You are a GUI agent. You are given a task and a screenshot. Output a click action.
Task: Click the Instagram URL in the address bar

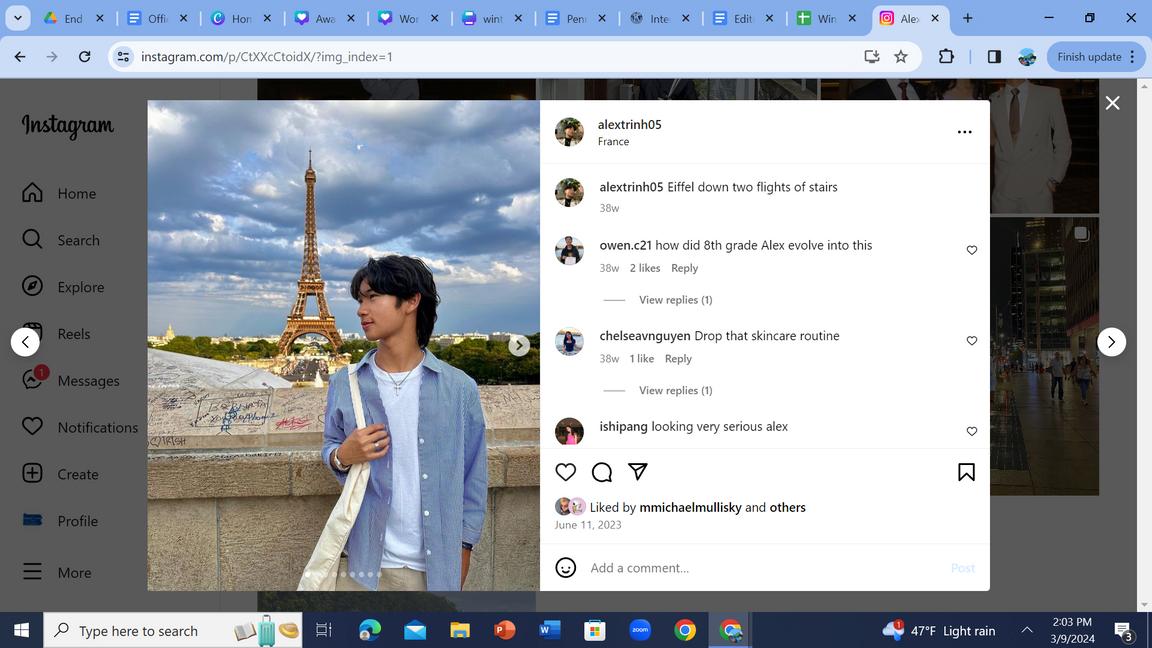(267, 57)
